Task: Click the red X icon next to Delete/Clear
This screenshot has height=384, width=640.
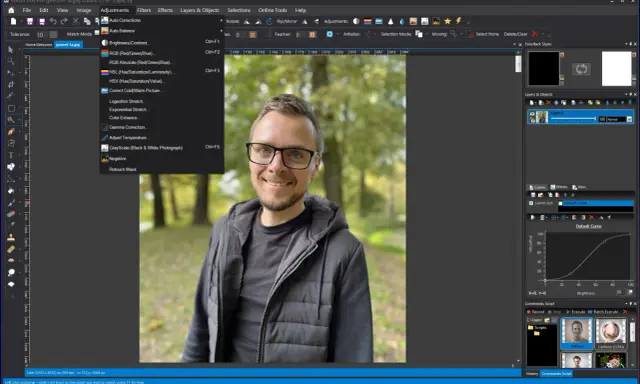Action: pos(534,34)
